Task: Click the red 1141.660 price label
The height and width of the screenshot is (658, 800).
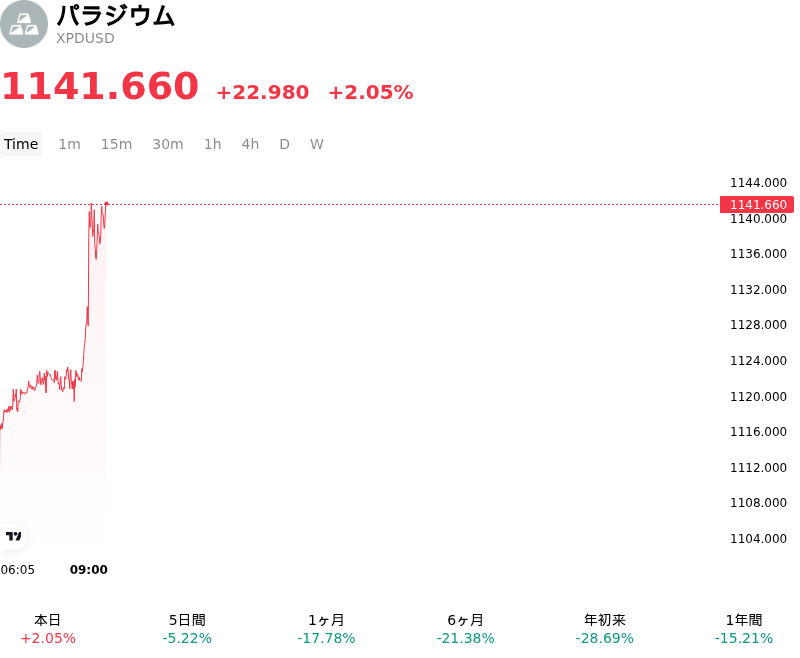Action: pyautogui.click(x=757, y=205)
